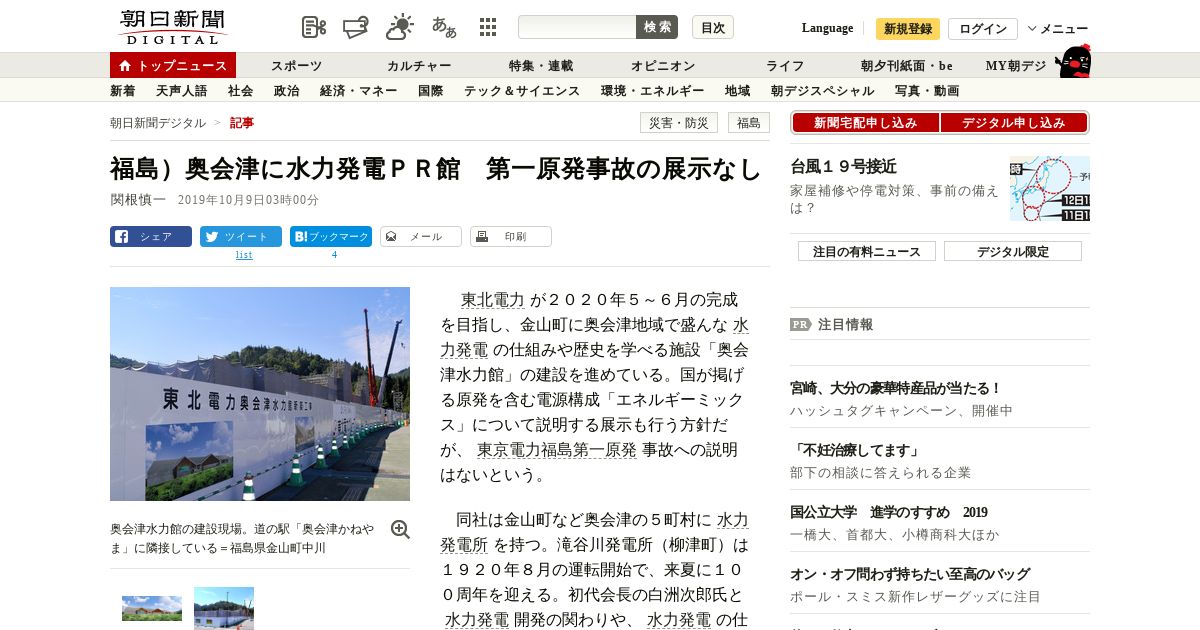Select 政治 in the sub navigation

[x=286, y=91]
